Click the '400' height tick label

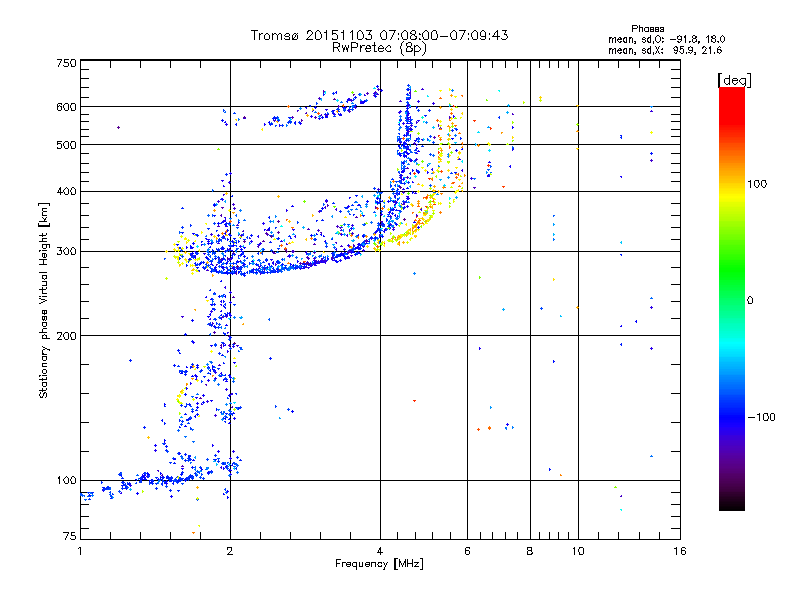click(x=66, y=192)
